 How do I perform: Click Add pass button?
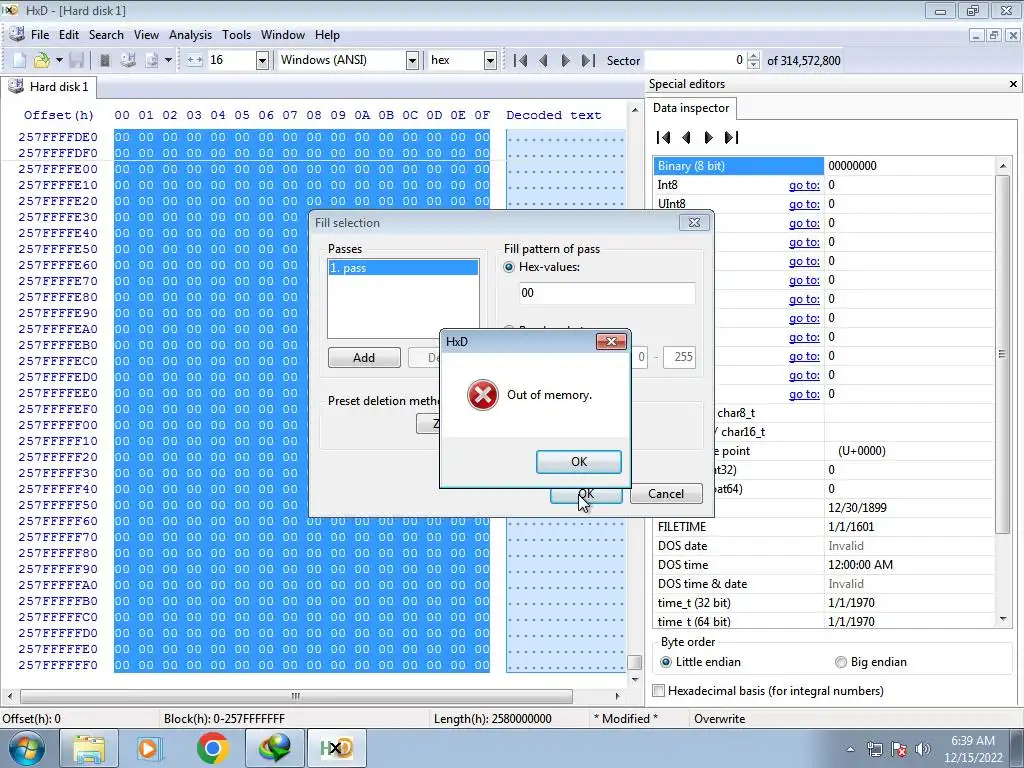coord(364,358)
